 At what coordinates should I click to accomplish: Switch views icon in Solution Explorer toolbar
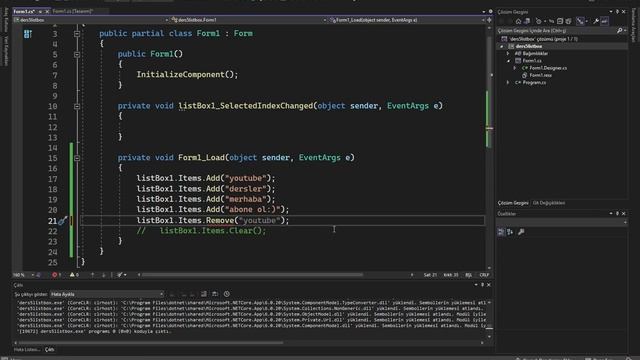pos(527,21)
